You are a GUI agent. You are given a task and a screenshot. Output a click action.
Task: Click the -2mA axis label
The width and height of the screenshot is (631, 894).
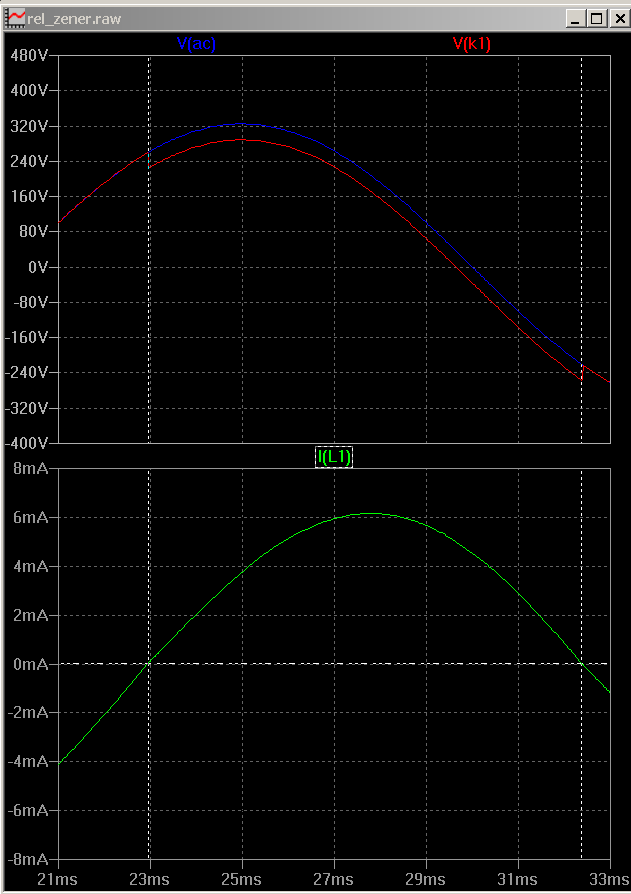[29, 712]
